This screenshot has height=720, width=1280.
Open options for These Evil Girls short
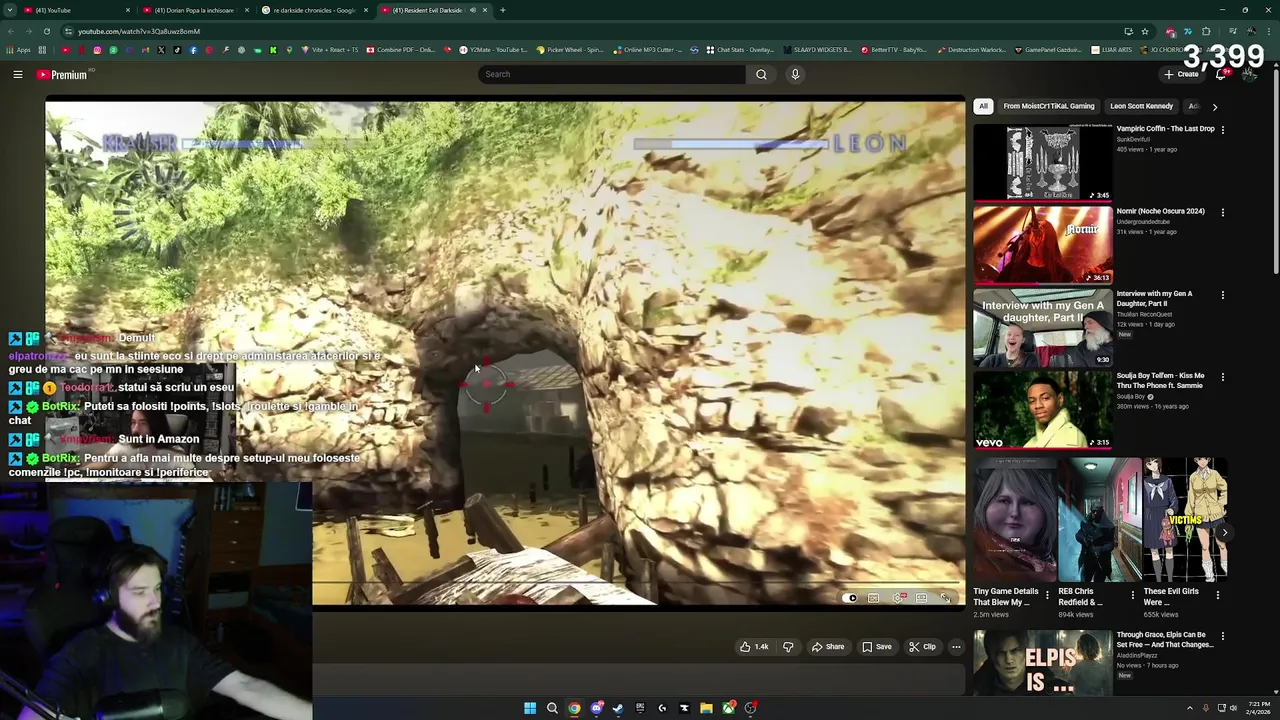pos(1218,595)
